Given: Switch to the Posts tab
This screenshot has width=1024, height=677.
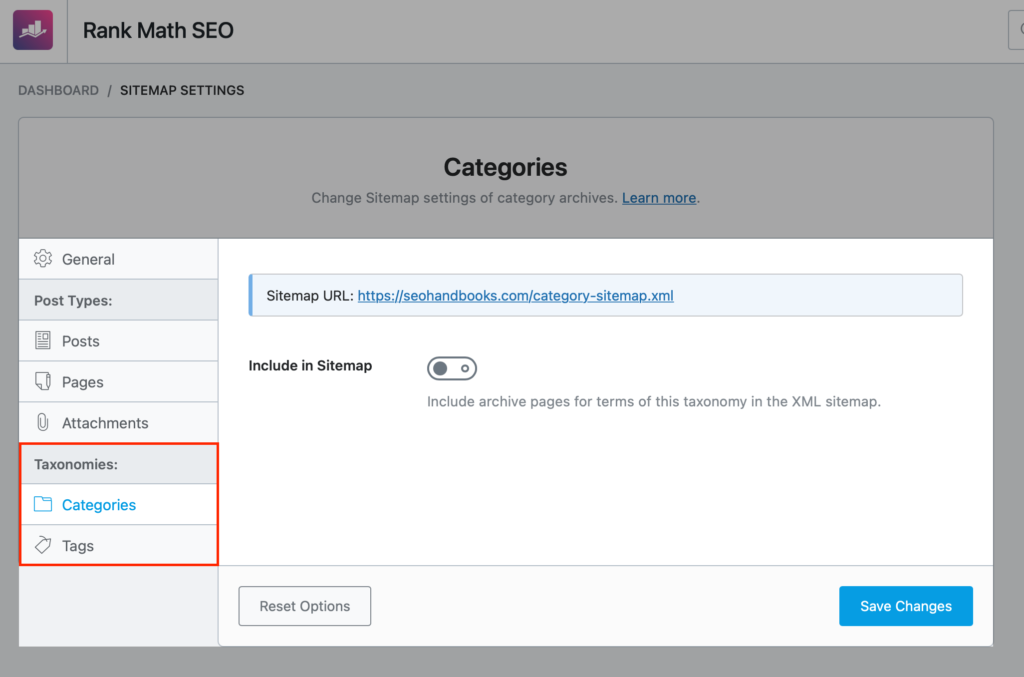Looking at the screenshot, I should (118, 341).
